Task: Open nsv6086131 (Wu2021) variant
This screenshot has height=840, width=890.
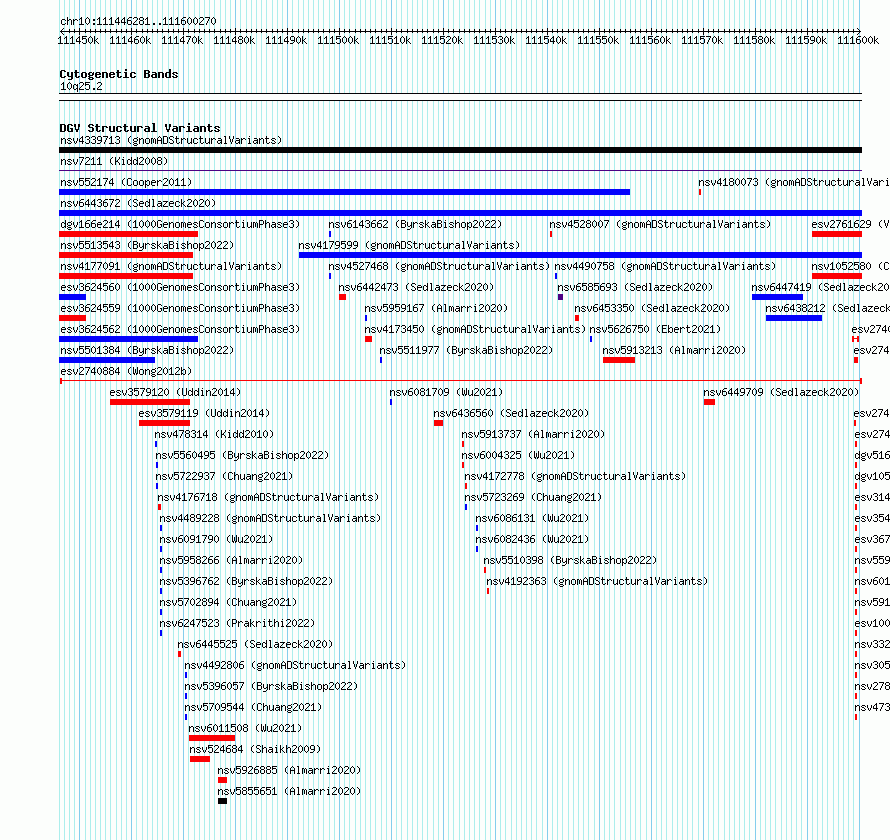Action: click(x=532, y=518)
